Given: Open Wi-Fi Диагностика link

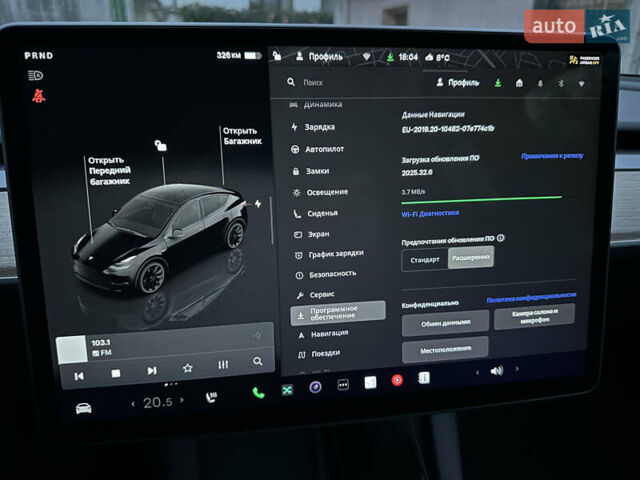Looking at the screenshot, I should [430, 213].
